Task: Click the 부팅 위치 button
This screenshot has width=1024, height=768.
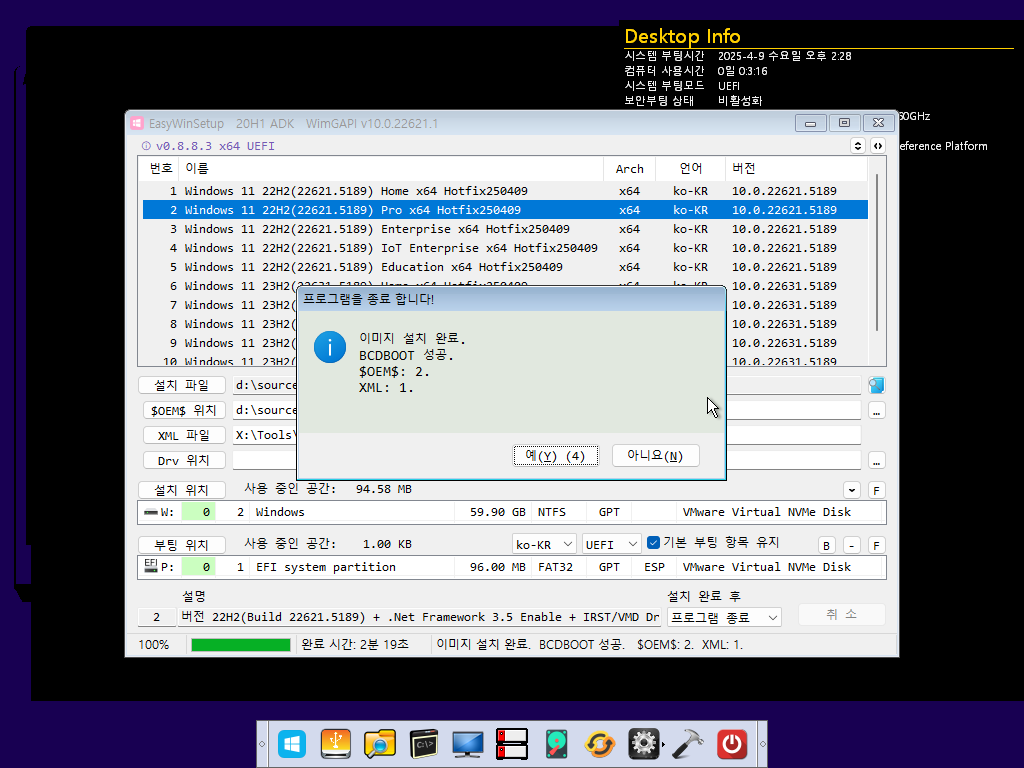Action: pos(182,545)
